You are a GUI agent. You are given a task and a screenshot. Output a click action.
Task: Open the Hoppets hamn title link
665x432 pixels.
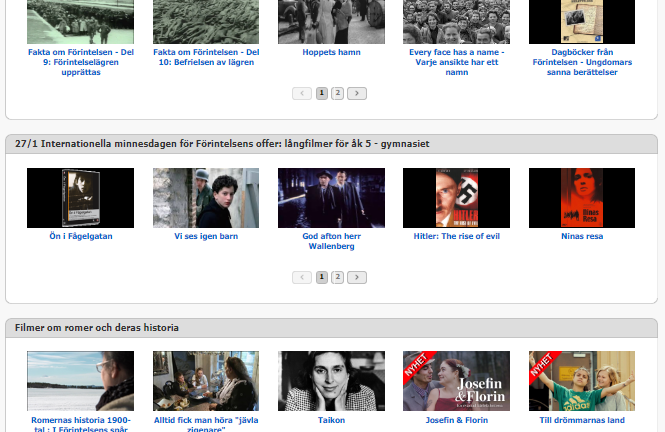click(x=331, y=52)
